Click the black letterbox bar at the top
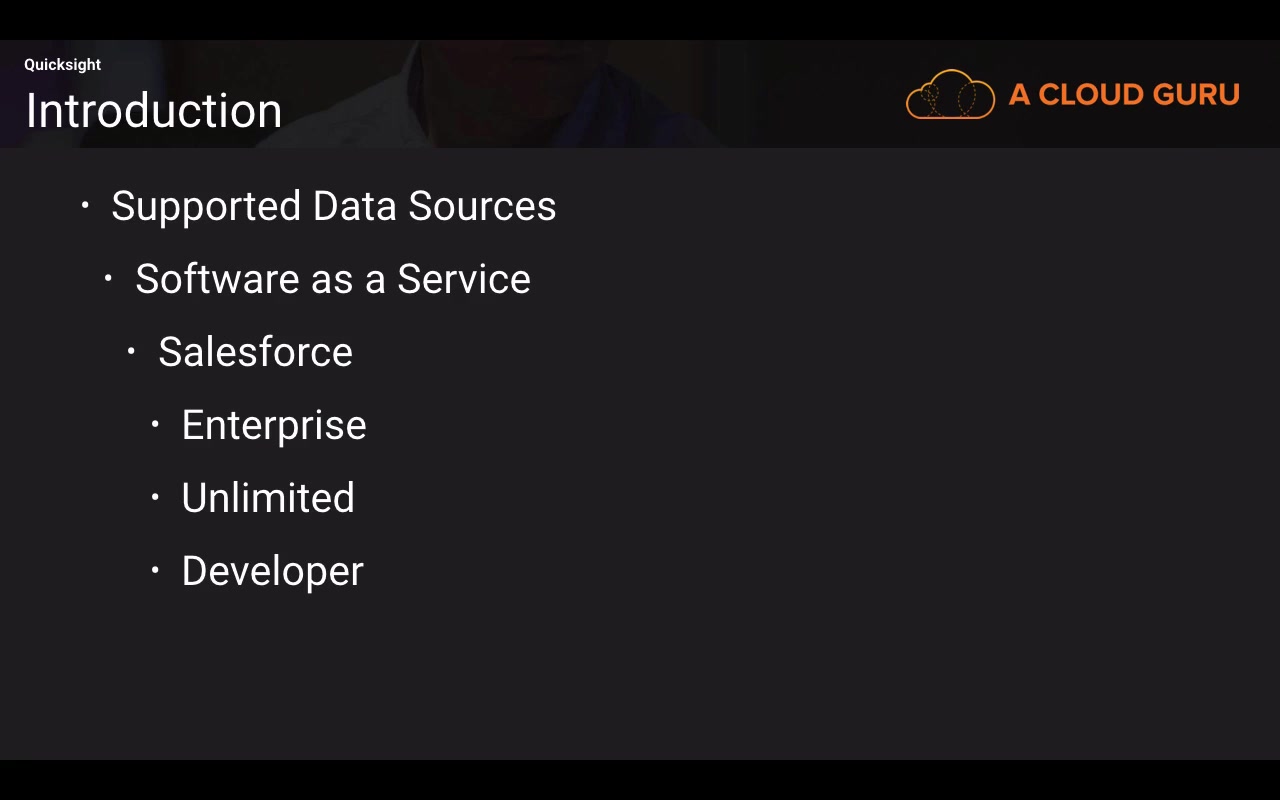This screenshot has width=1280, height=800. 640,19
